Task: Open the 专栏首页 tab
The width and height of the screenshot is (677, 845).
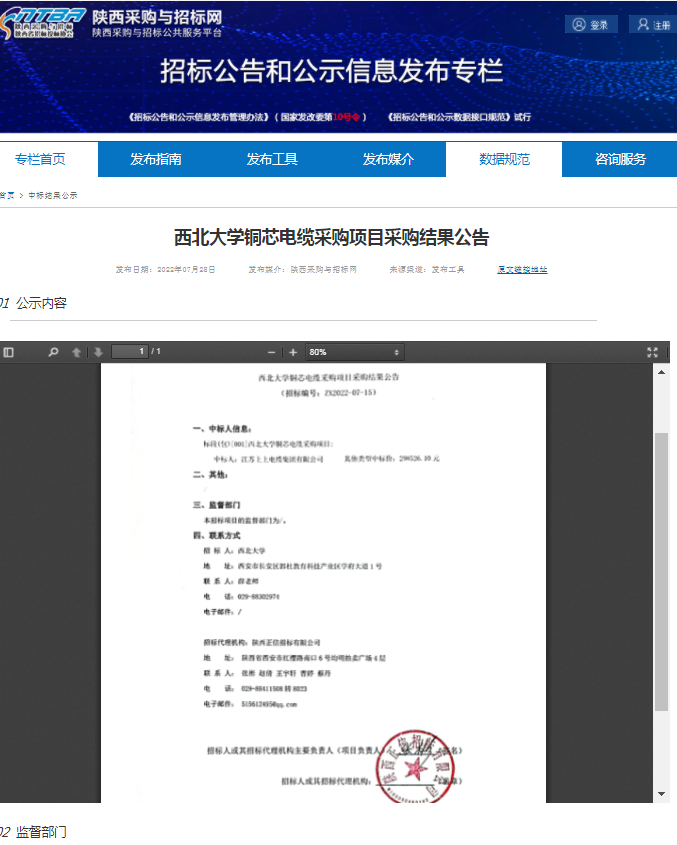Action: pyautogui.click(x=40, y=159)
